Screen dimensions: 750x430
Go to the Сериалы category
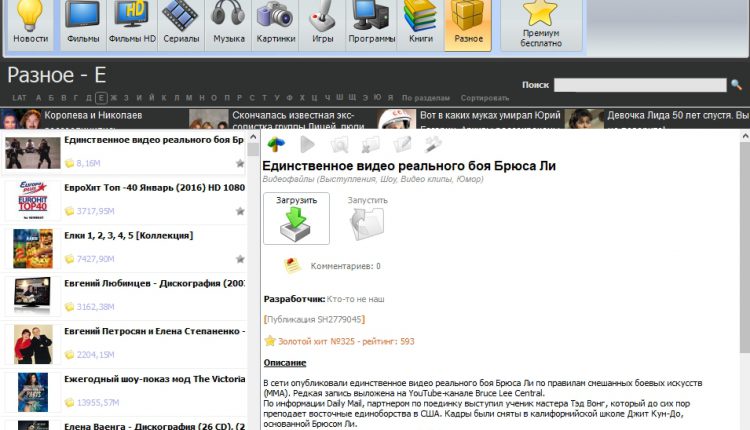click(181, 24)
